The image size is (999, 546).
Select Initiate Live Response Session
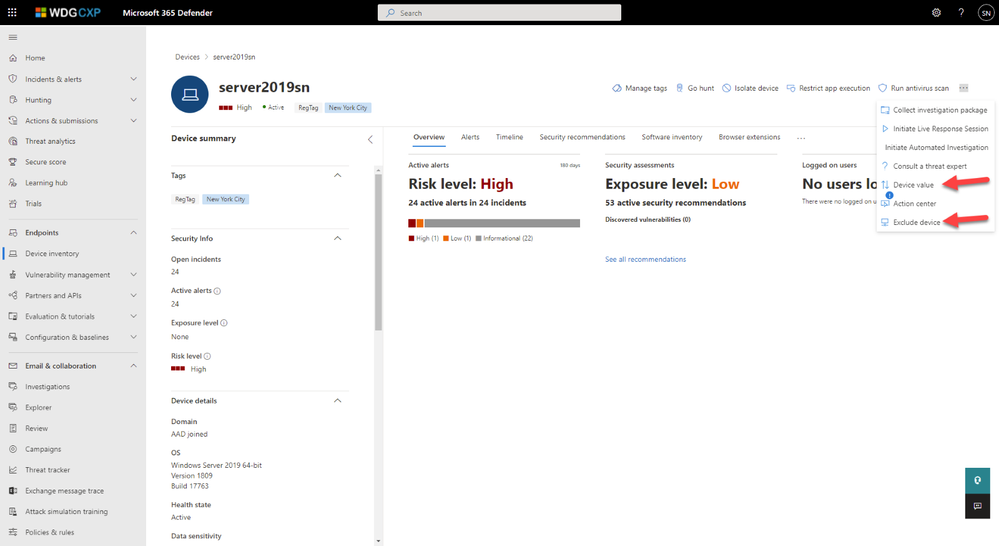[x=935, y=129]
